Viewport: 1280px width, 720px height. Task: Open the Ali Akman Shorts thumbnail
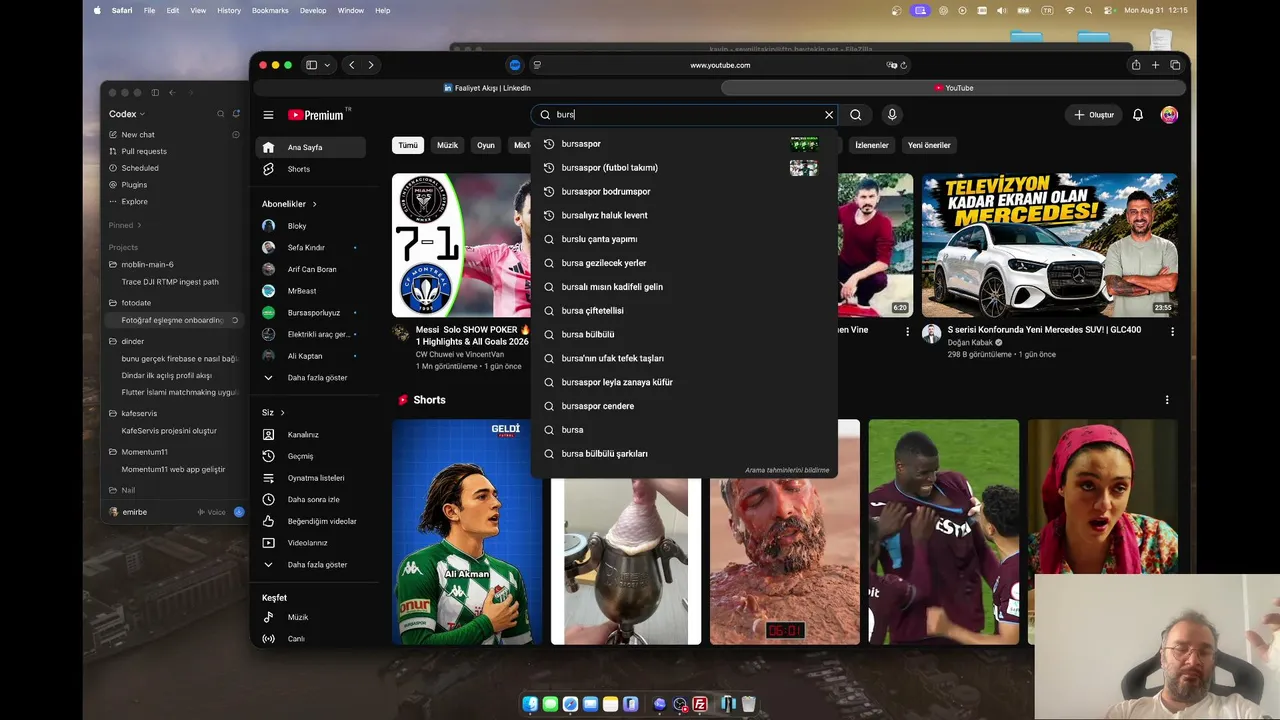[x=467, y=532]
